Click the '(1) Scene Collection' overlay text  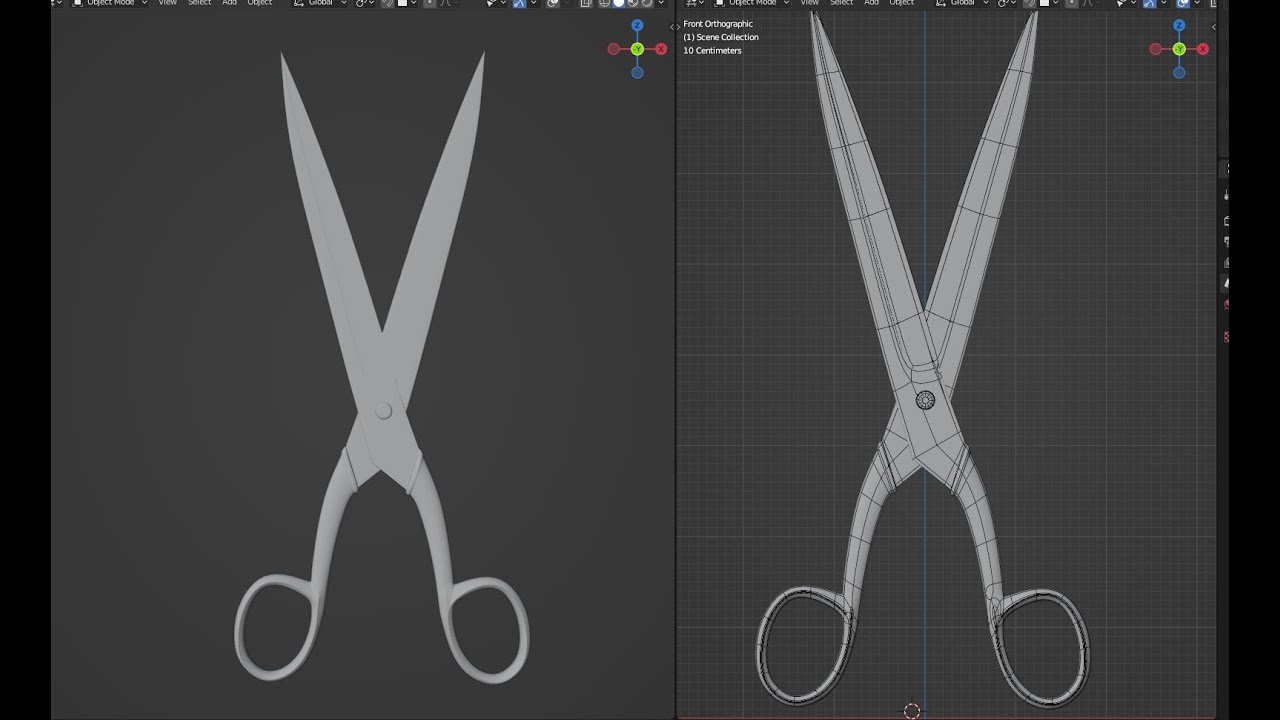click(721, 37)
